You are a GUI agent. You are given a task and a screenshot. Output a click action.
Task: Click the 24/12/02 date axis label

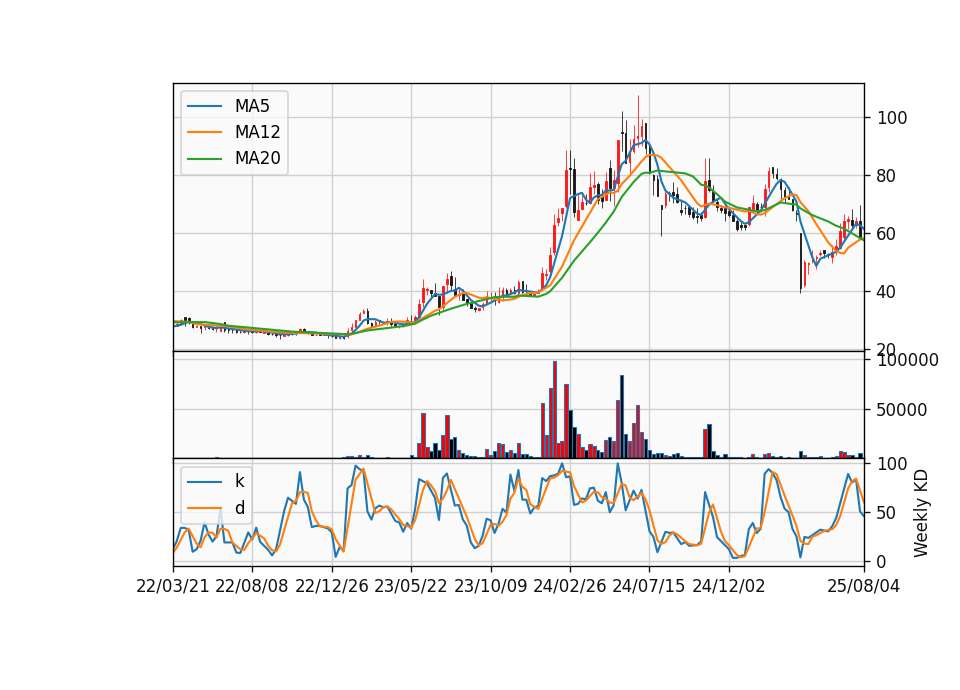(x=729, y=586)
